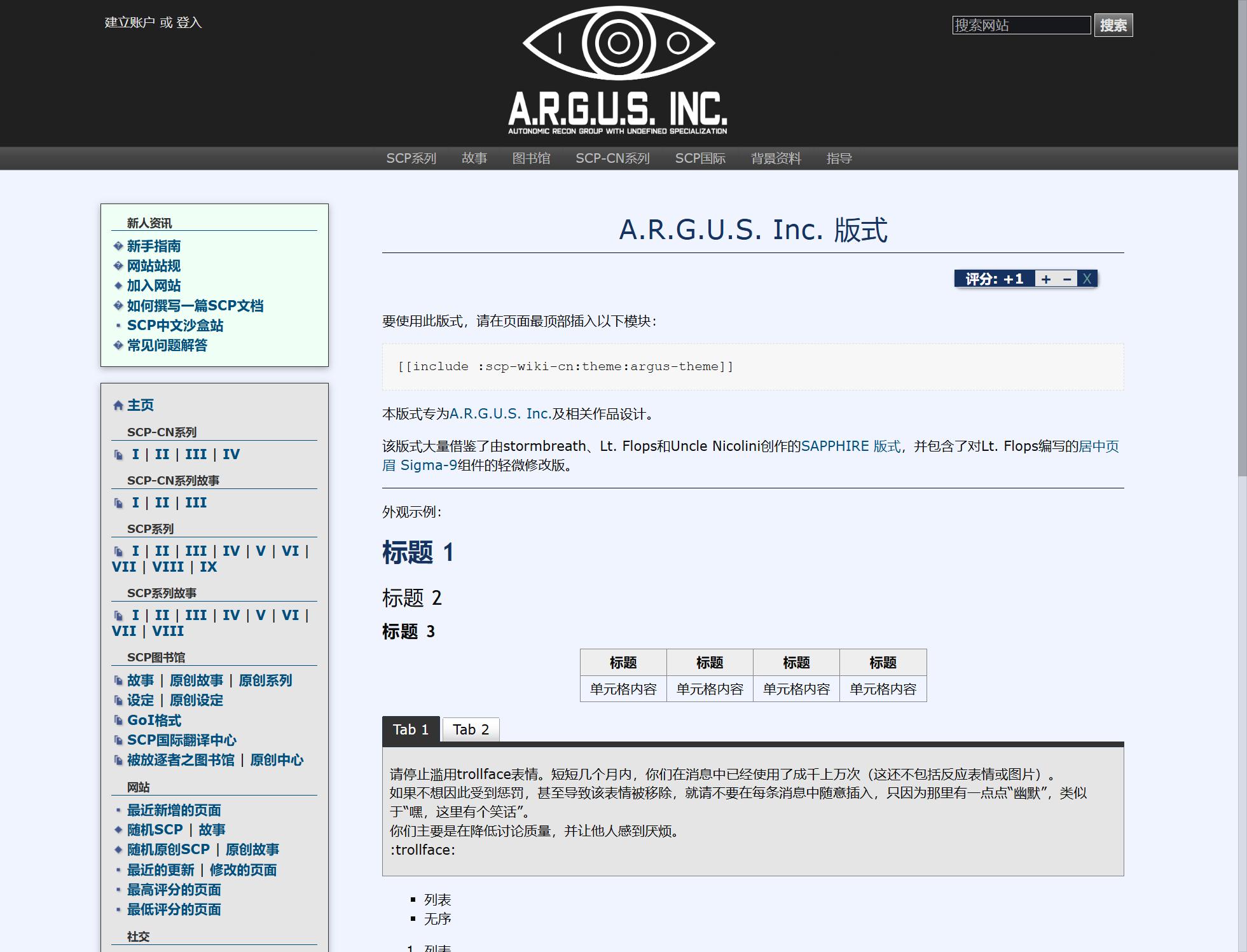The height and width of the screenshot is (952, 1247).
Task: Open the 背景资料 menu item
Action: (776, 158)
